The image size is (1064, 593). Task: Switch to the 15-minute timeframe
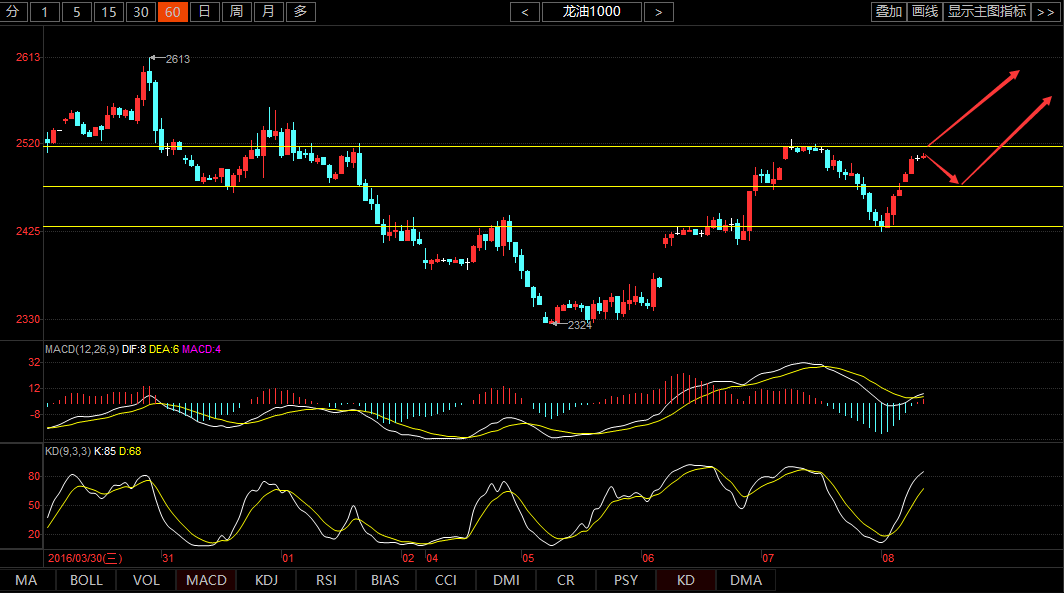(109, 12)
